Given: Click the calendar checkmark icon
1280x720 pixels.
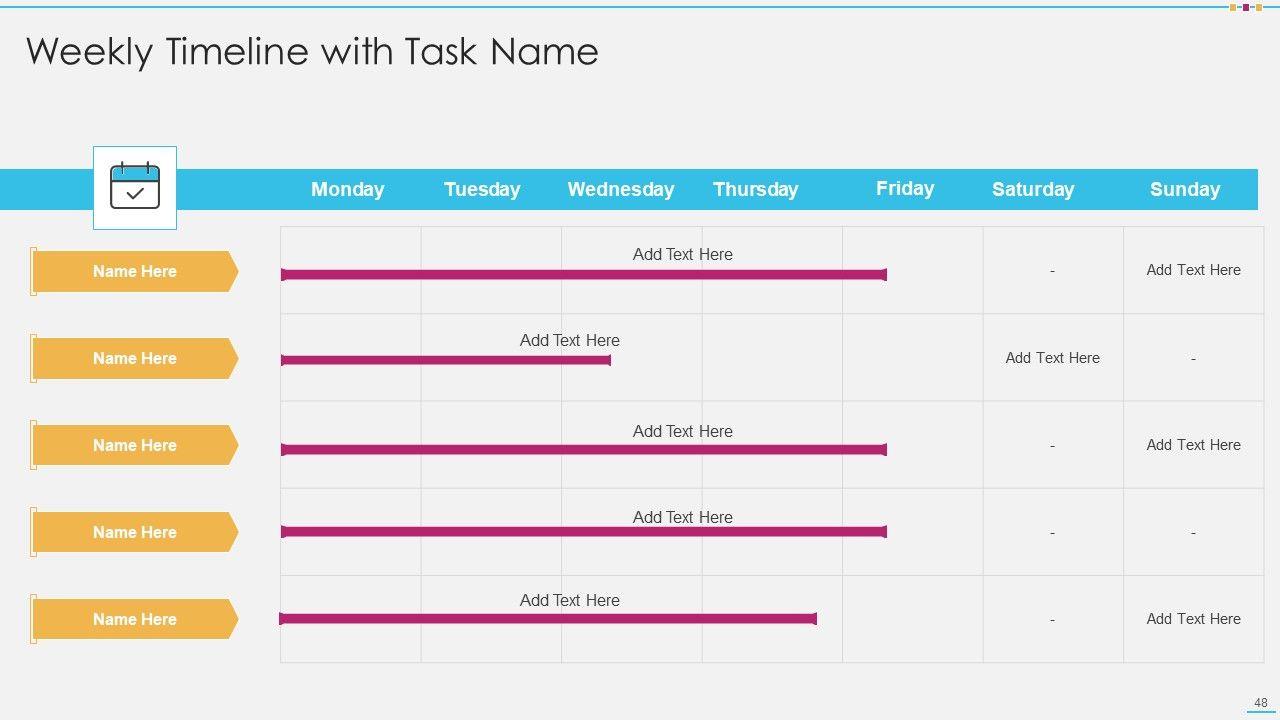Looking at the screenshot, I should [135, 187].
